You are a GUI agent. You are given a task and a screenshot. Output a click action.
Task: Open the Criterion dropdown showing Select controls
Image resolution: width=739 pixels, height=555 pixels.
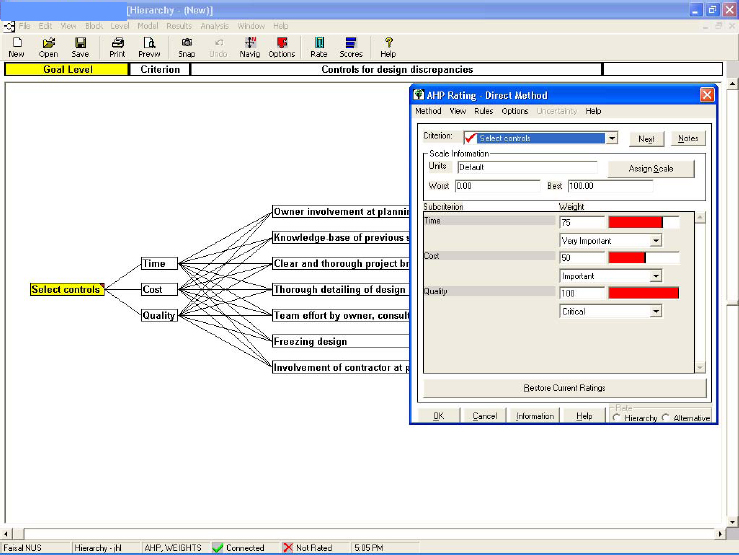pos(612,138)
